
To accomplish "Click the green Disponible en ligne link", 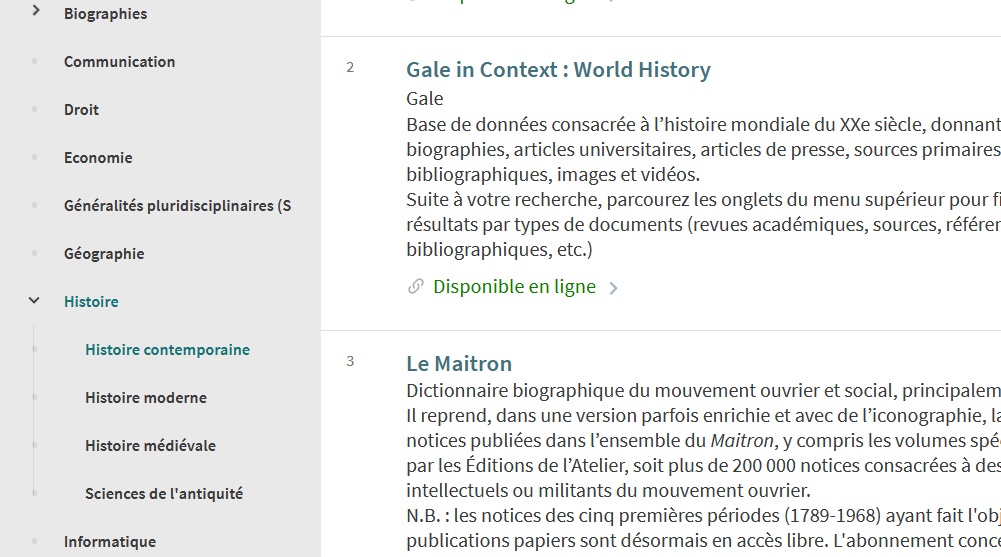I will point(514,286).
